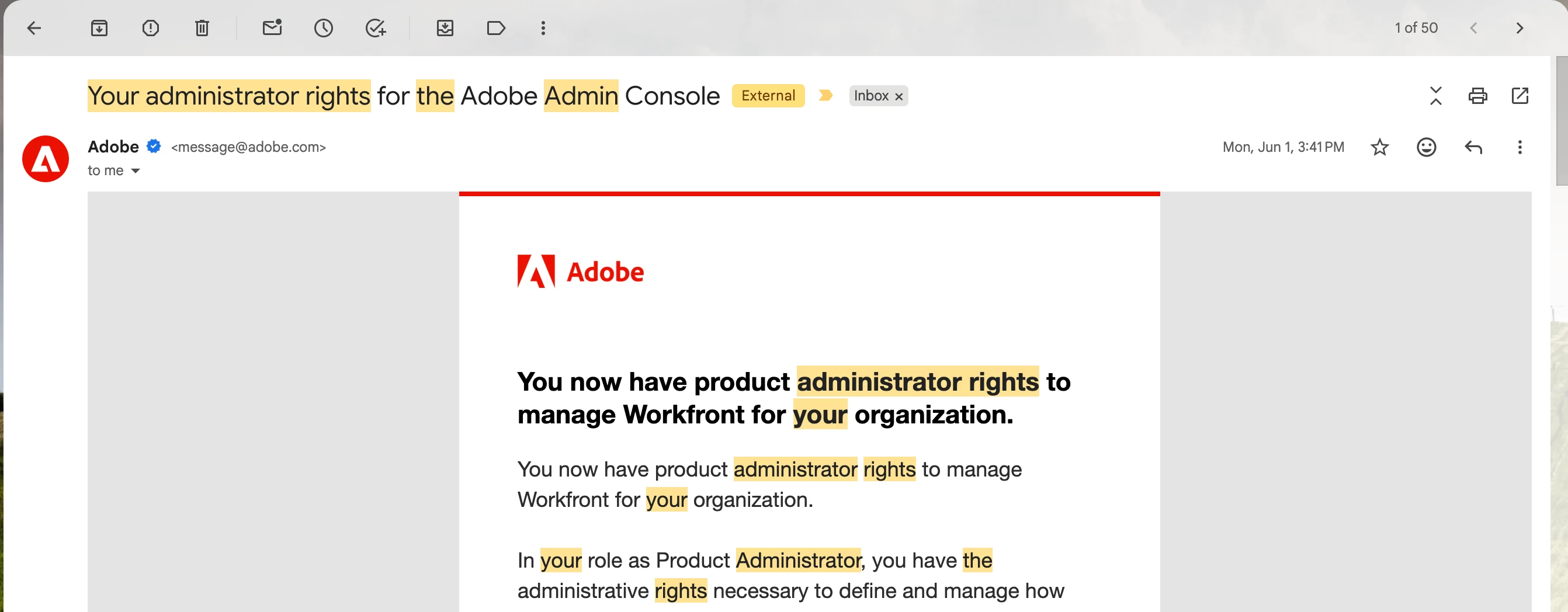Toggle the importance marker beside subject

(825, 96)
